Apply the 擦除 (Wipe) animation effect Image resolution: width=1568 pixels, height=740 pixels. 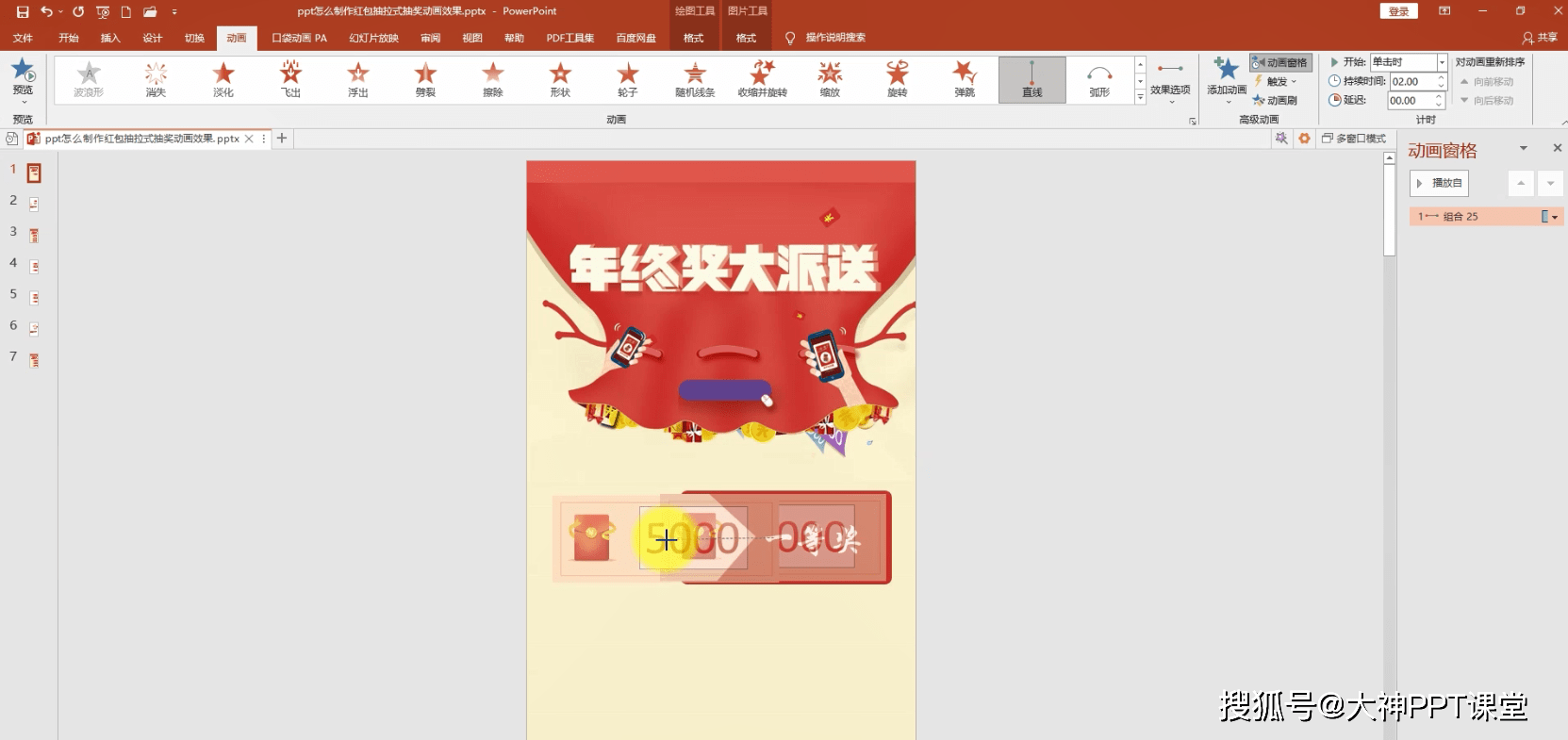[493, 79]
